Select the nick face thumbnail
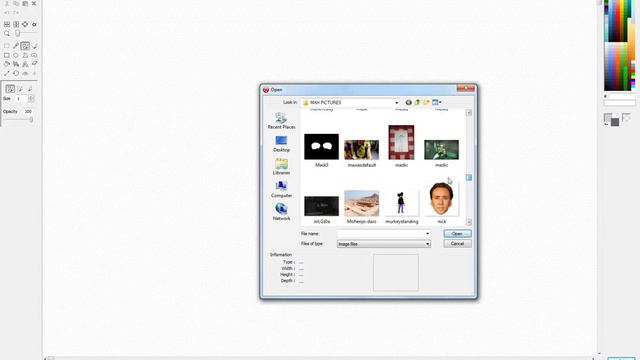This screenshot has width=640, height=360. (x=441, y=199)
